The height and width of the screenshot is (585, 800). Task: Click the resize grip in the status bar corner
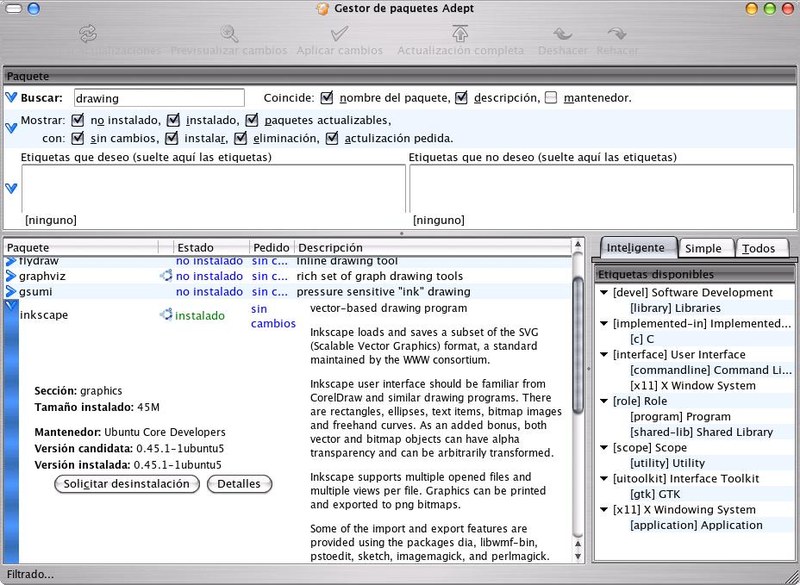pos(793,577)
